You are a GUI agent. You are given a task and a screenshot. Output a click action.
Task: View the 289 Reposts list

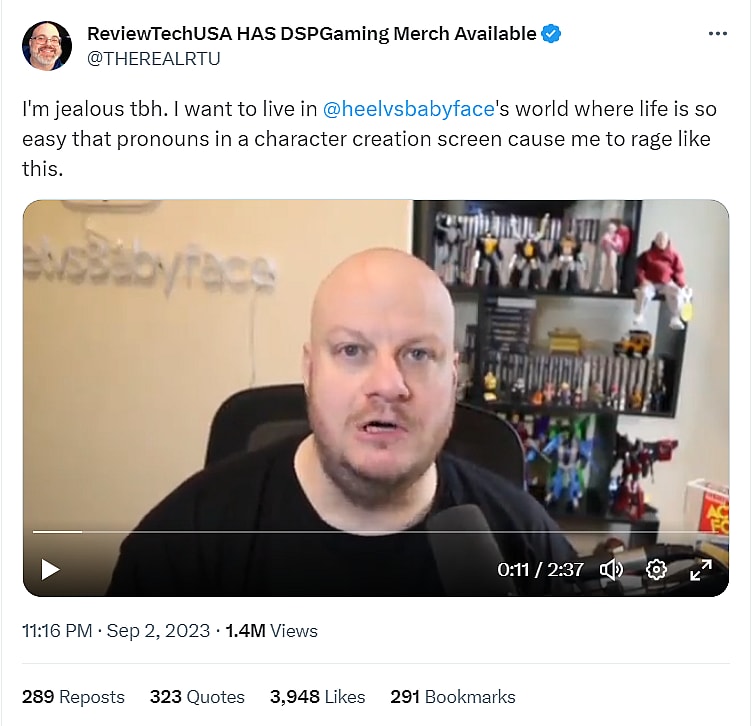pos(73,697)
